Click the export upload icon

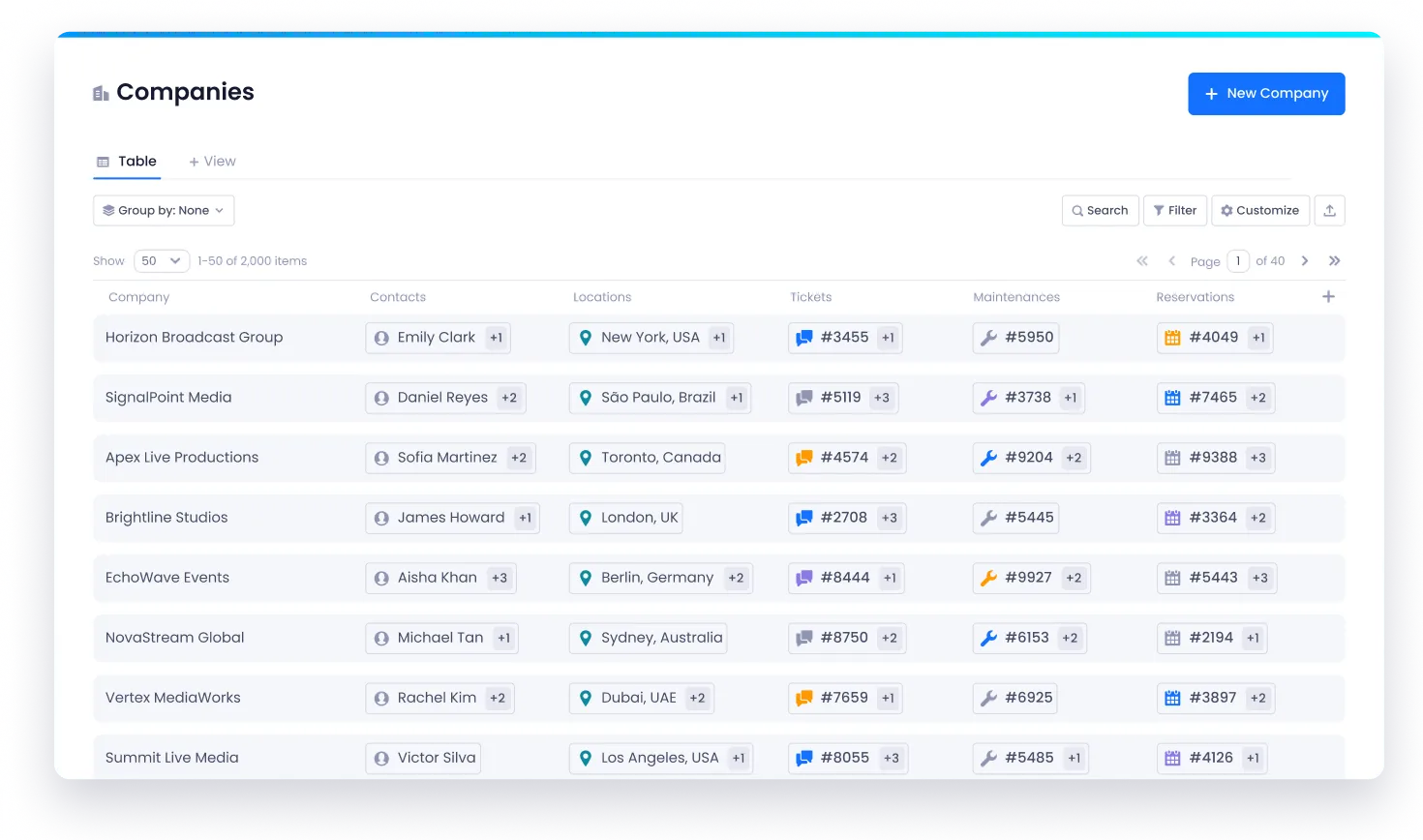(1330, 210)
